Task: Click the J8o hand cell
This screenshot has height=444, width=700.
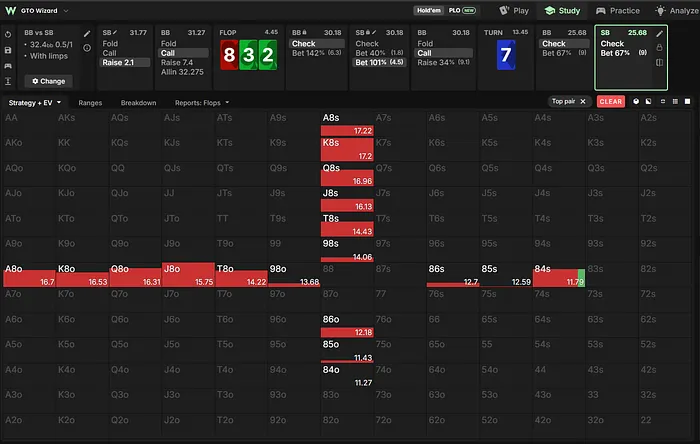Action: coord(188,275)
